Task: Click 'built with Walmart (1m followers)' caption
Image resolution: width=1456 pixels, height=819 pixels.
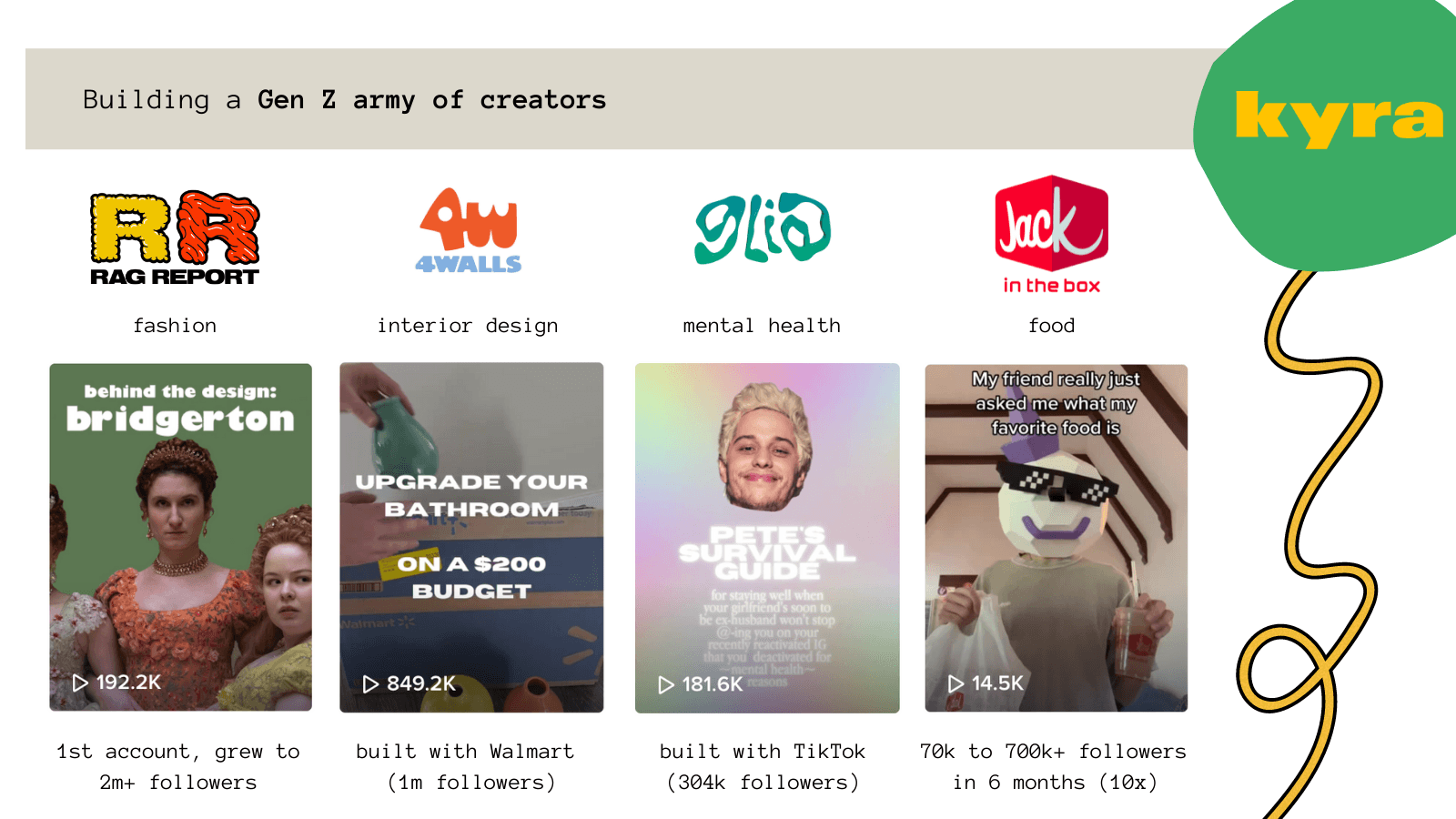Action: 465,767
